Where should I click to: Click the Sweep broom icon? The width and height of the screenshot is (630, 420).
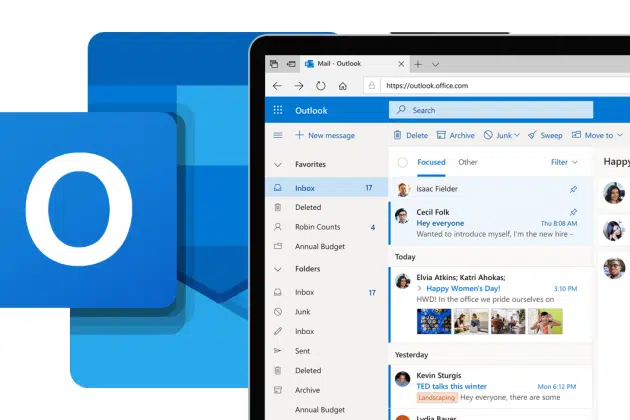point(533,135)
